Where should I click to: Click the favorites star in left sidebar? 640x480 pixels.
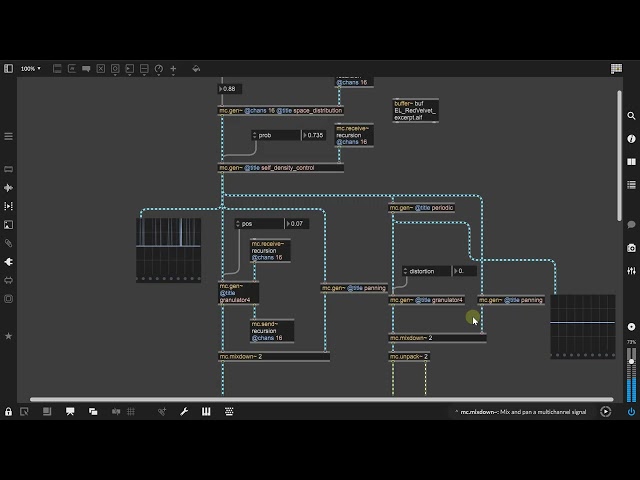(x=8, y=336)
